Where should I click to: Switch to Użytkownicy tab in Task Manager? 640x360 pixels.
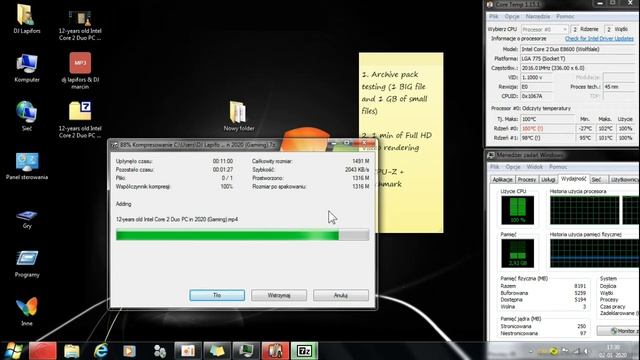[624, 180]
